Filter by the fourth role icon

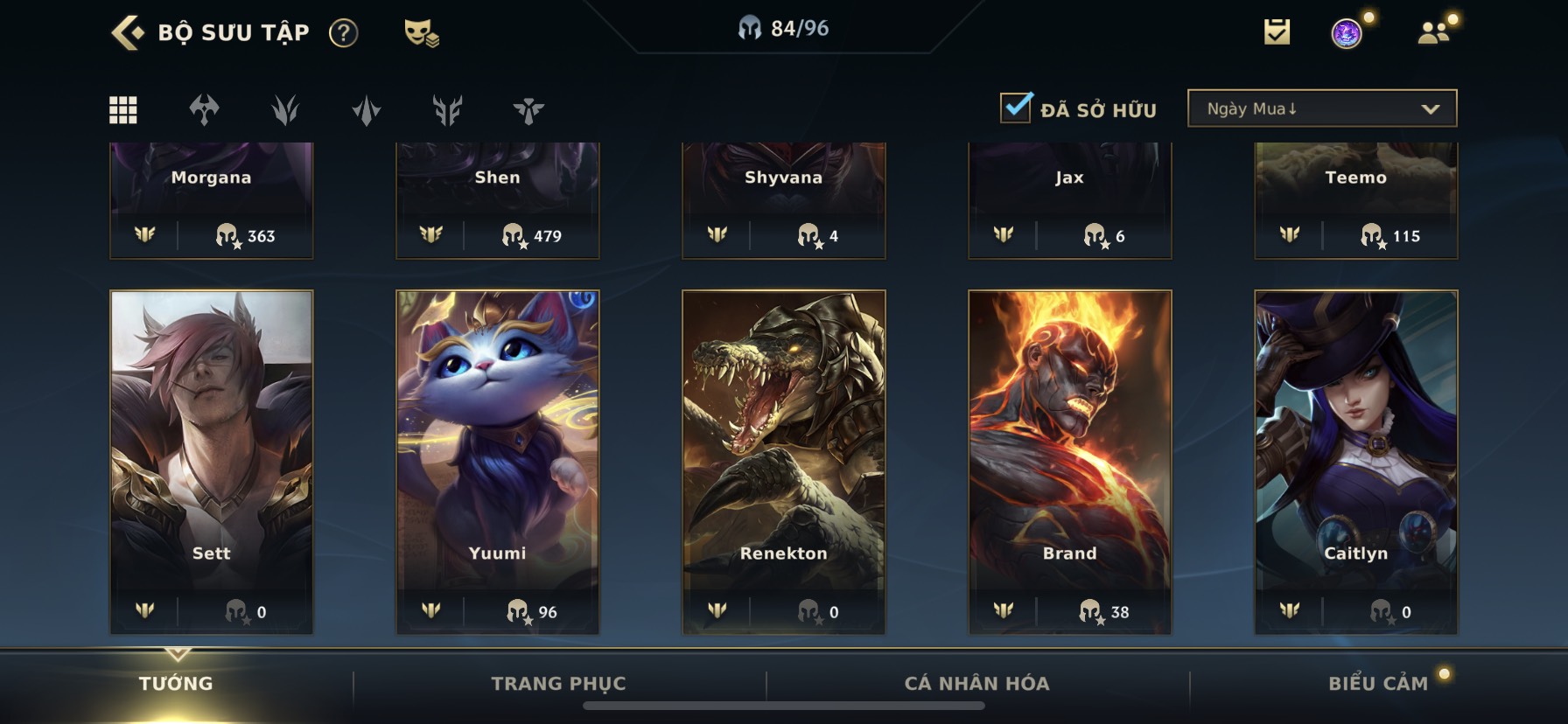[367, 110]
